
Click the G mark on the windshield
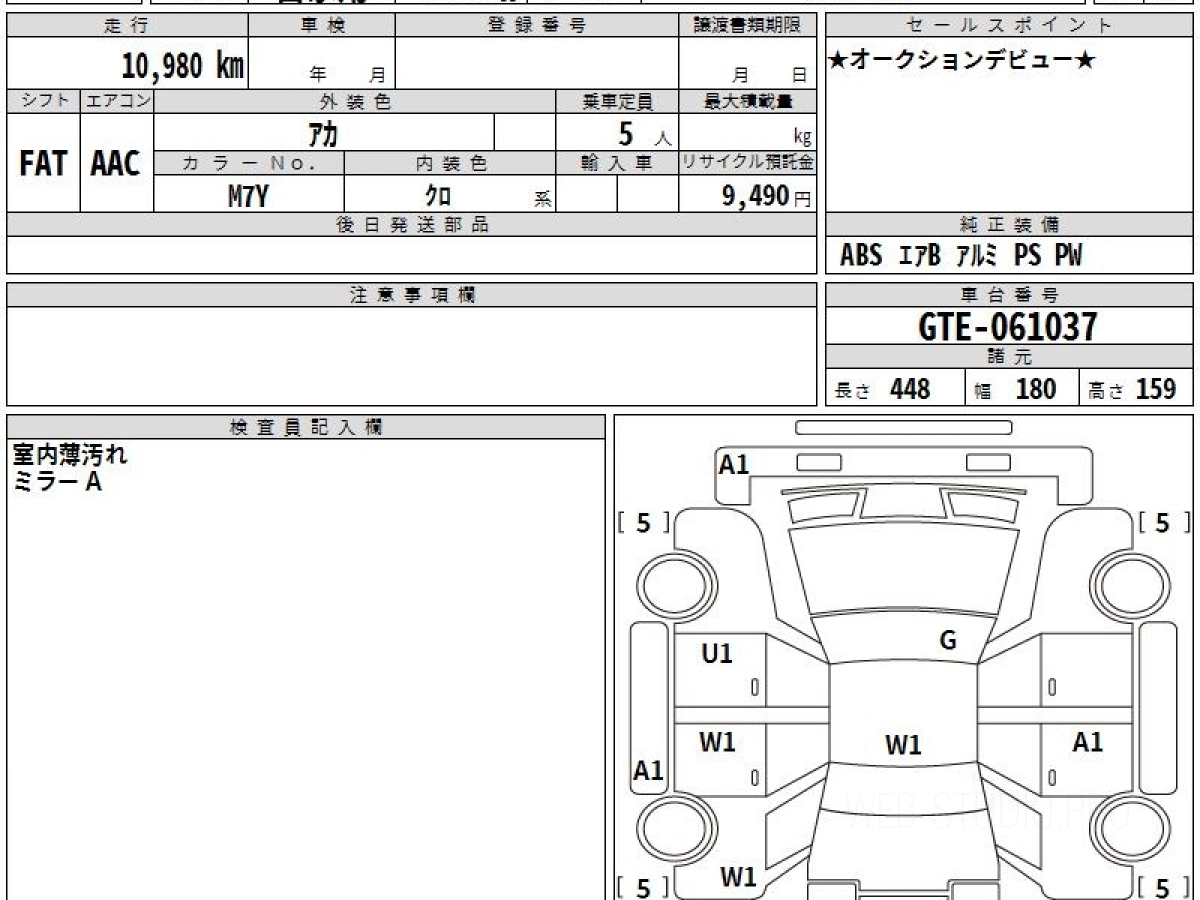tap(948, 641)
